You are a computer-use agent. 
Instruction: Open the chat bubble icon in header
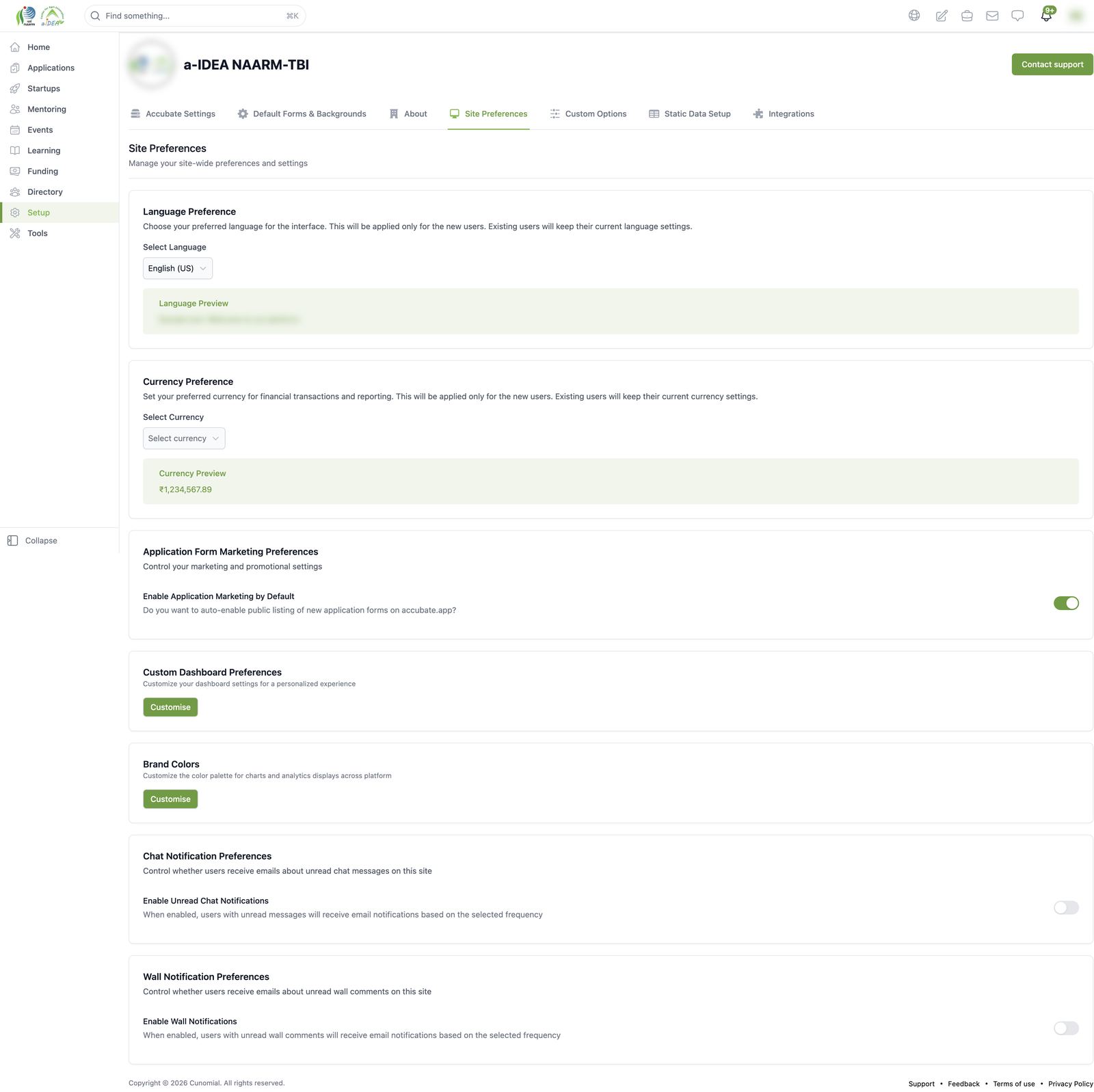(1017, 16)
